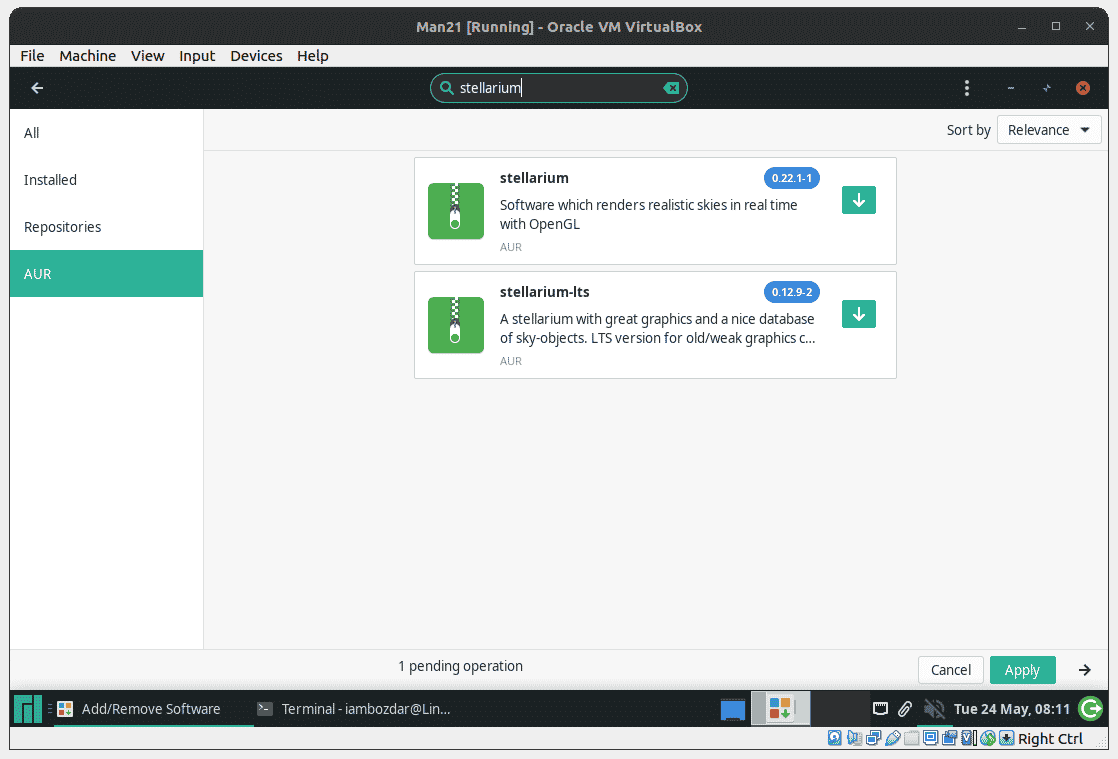Mark stellarium 0.22.1-1 for installation
1118x759 pixels.
coord(858,200)
